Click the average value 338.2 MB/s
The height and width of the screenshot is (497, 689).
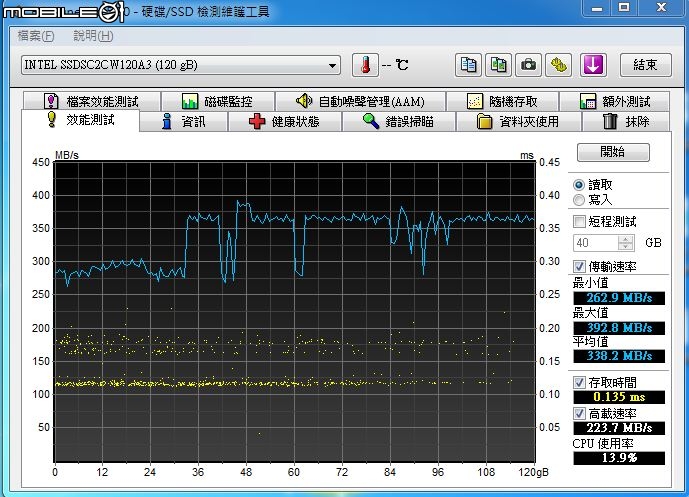619,356
